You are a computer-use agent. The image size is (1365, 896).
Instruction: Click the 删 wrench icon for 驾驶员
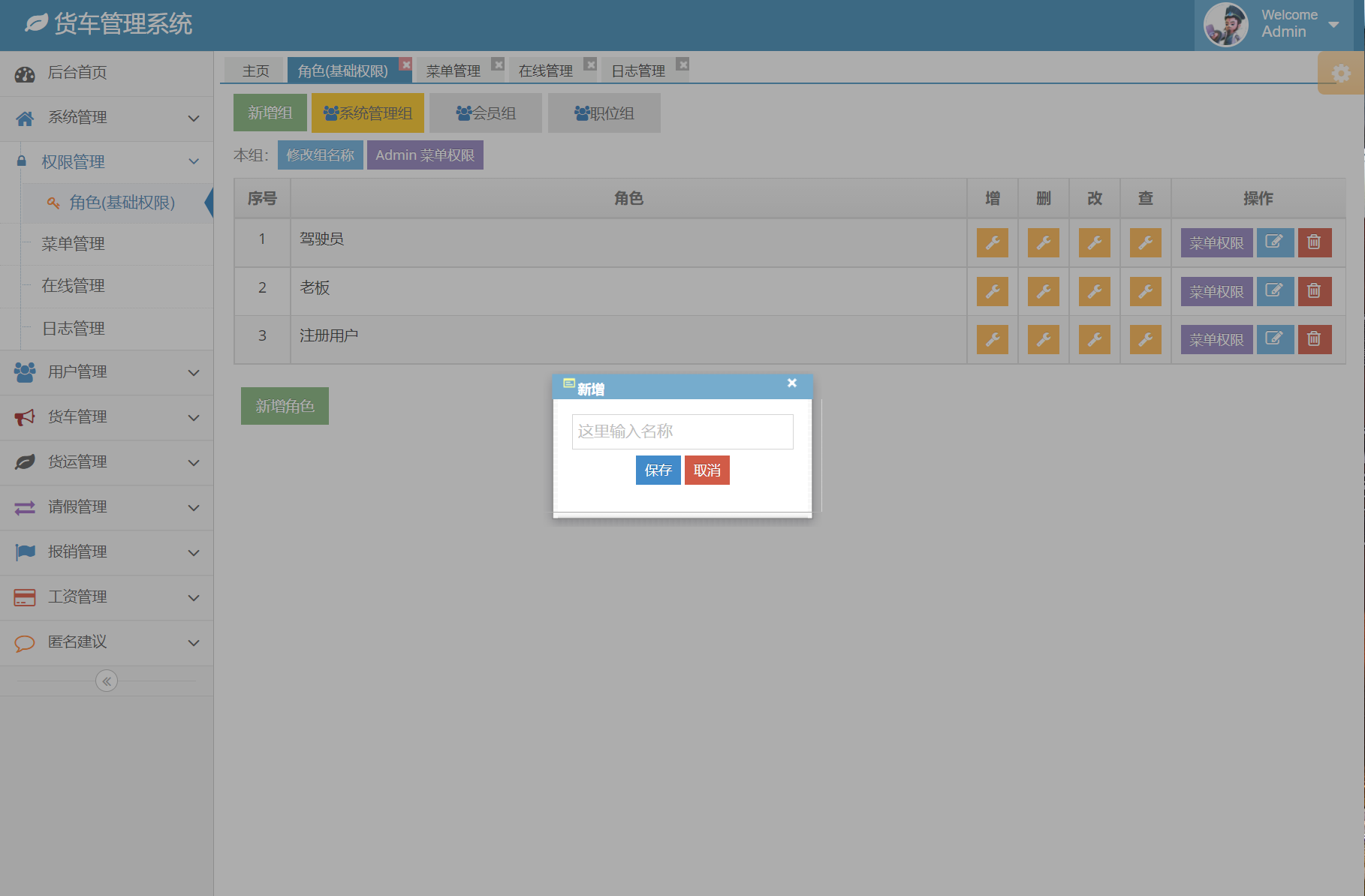pos(1043,242)
